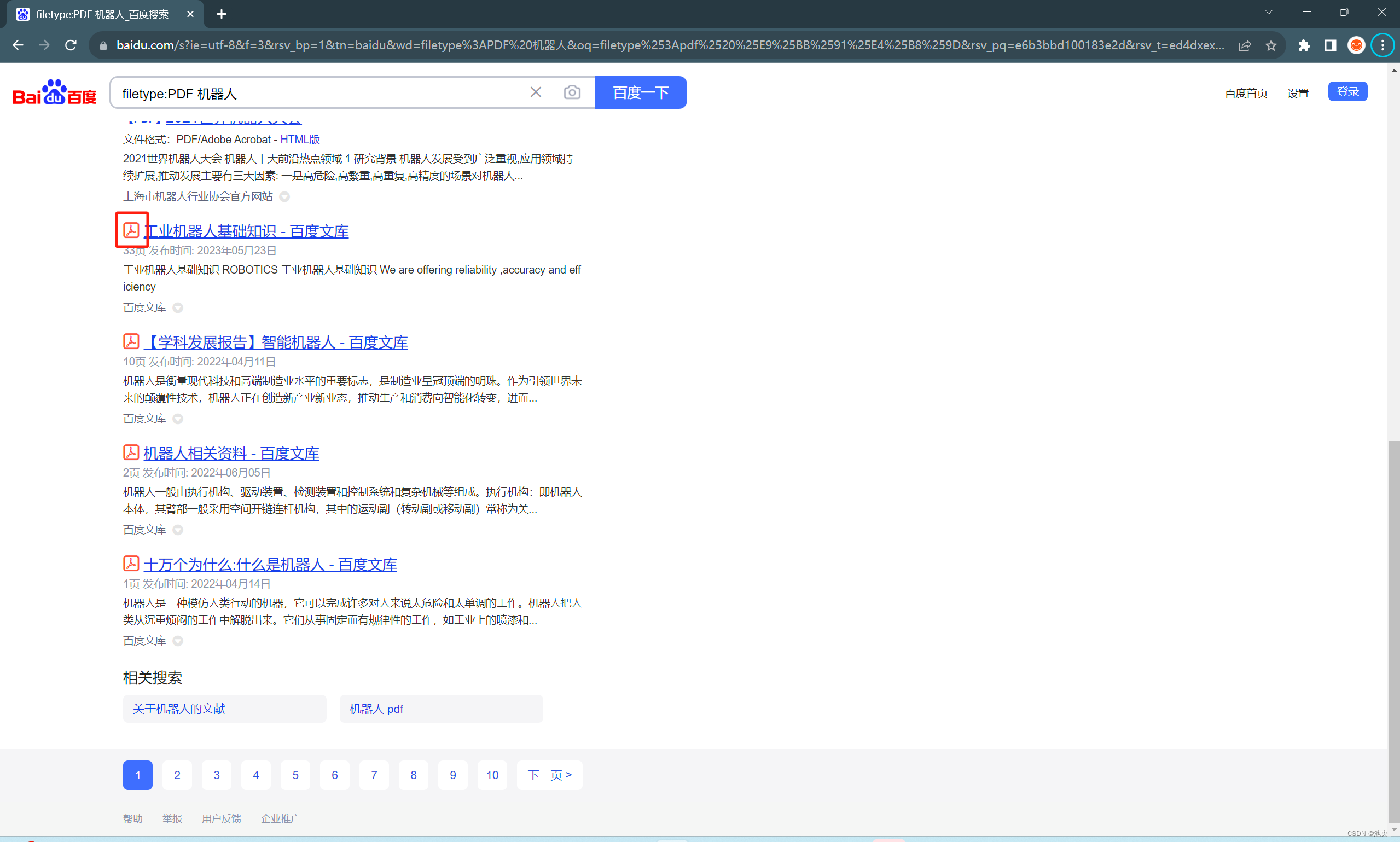
Task: Open the browser extensions puzzle icon
Action: pyautogui.click(x=1304, y=45)
